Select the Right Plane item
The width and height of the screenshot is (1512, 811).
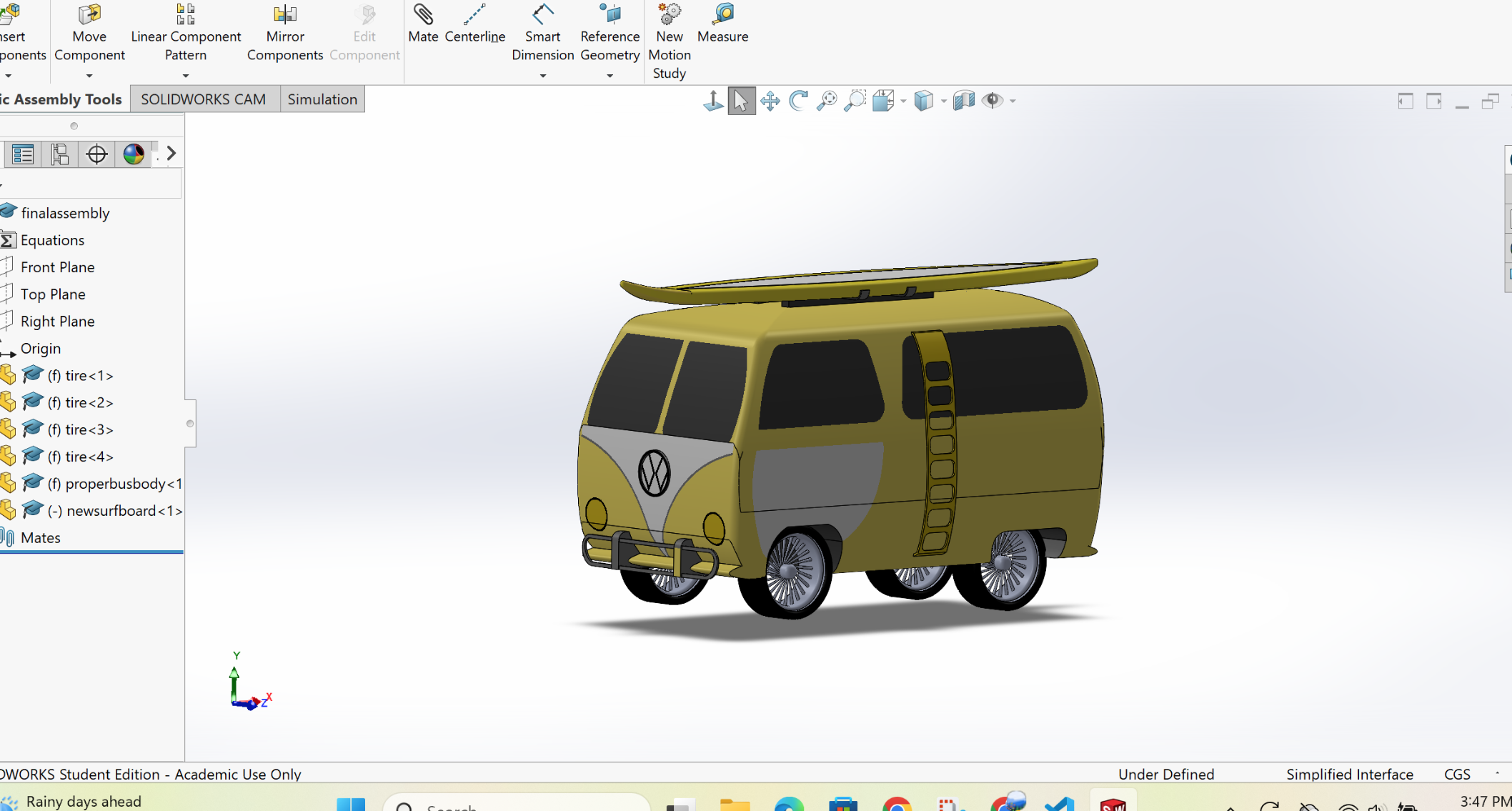pyautogui.click(x=57, y=322)
